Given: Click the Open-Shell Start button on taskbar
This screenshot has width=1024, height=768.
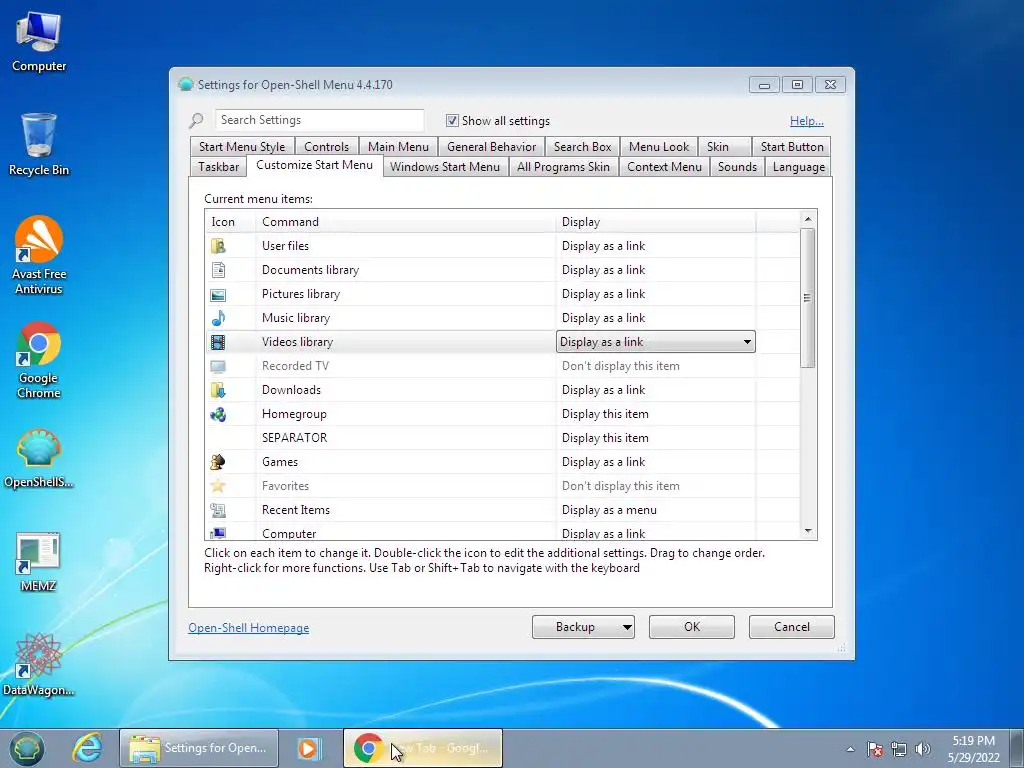Looking at the screenshot, I should click(x=26, y=748).
